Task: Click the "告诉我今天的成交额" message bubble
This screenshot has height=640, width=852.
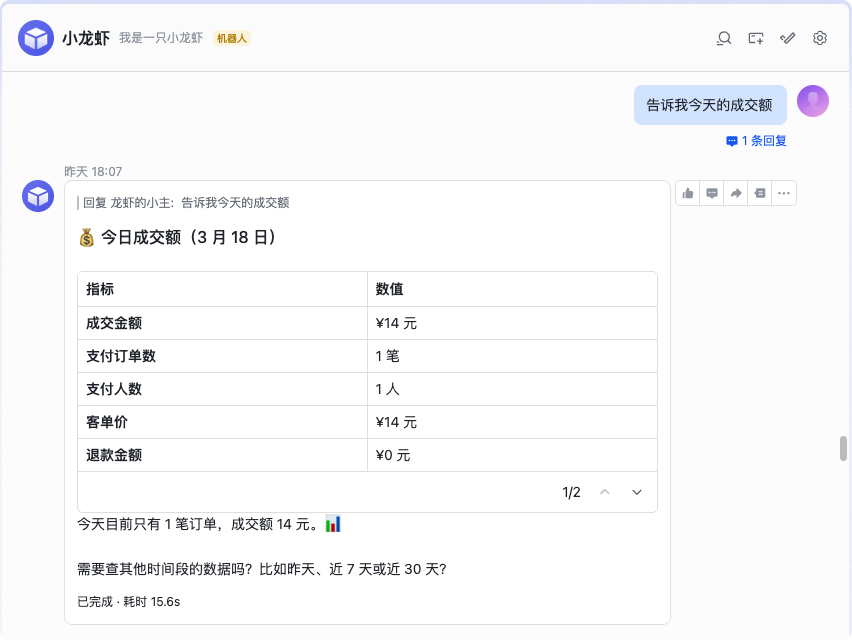Action: [710, 105]
